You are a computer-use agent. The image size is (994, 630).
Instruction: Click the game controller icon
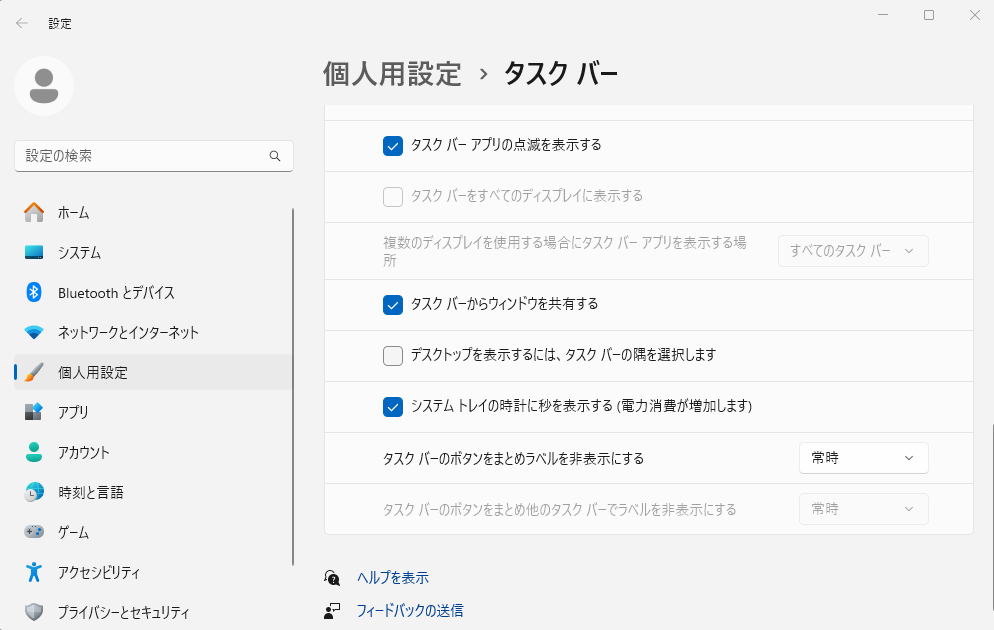(x=34, y=532)
